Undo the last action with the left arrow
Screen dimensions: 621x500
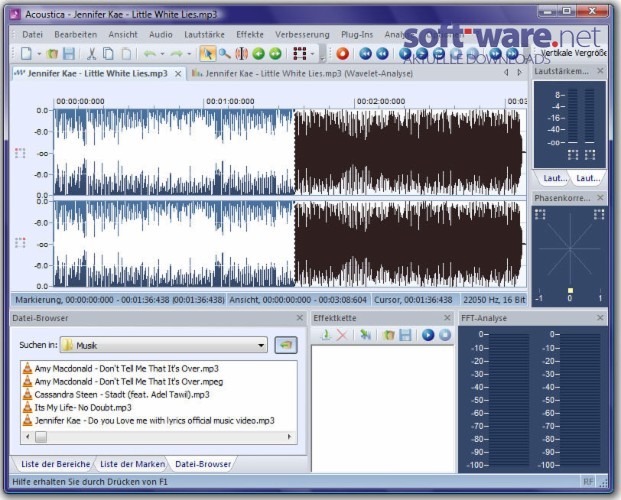pyautogui.click(x=150, y=53)
